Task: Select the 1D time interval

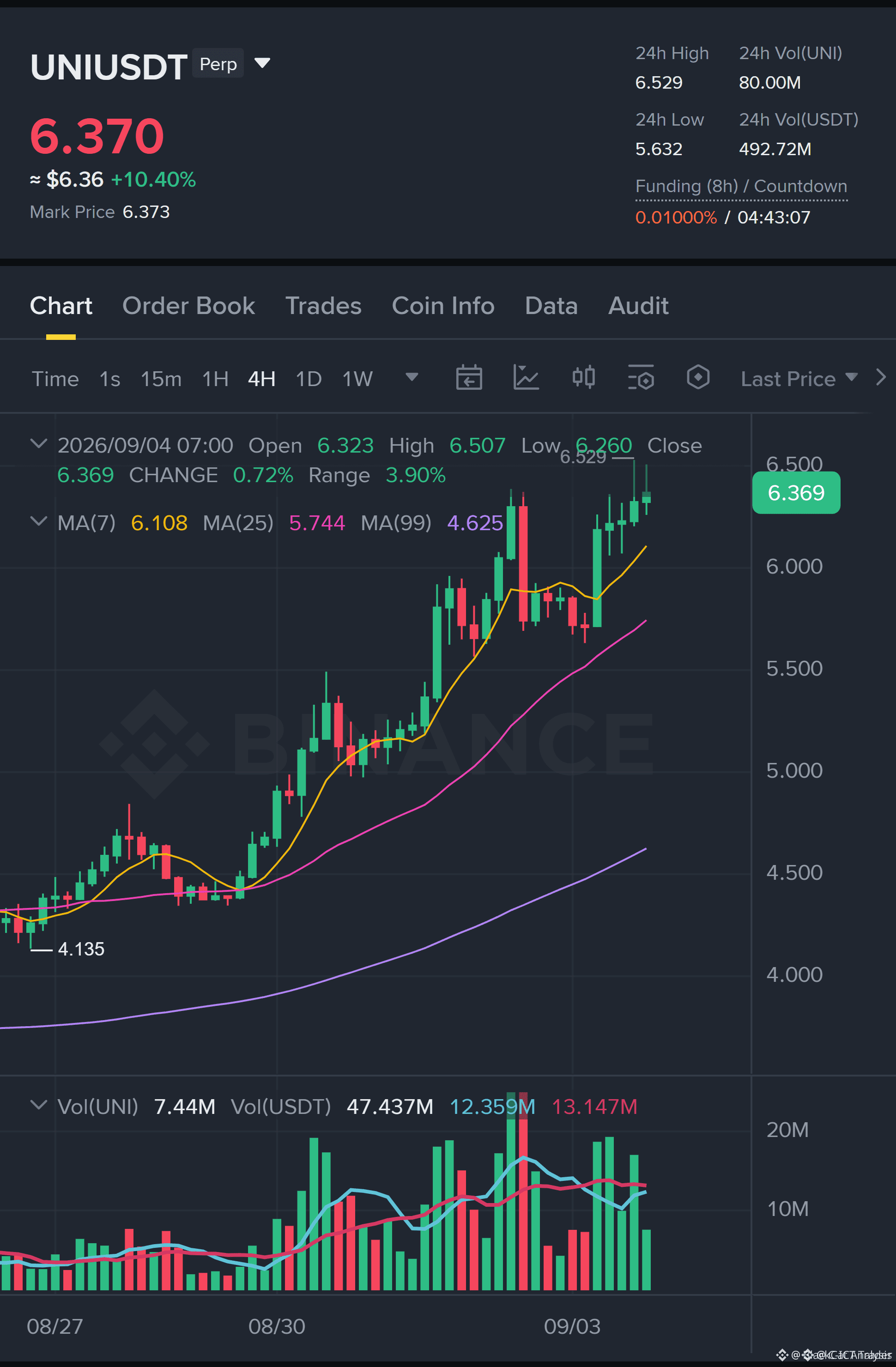Action: pyautogui.click(x=309, y=379)
